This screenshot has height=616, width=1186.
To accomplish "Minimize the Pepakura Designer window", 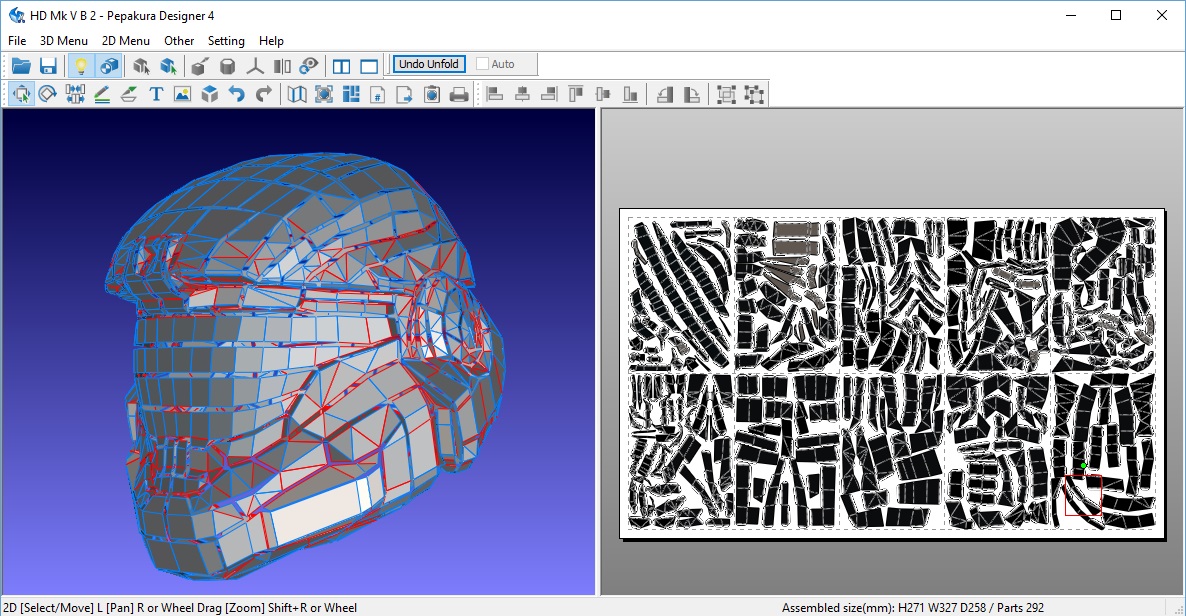I will tap(1071, 15).
